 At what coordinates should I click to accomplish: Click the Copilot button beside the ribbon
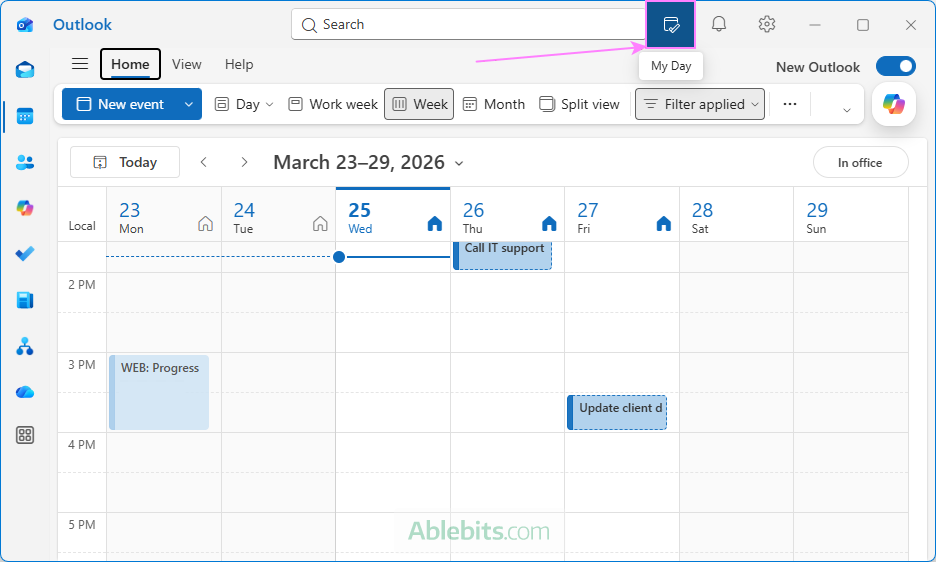pyautogui.click(x=894, y=104)
